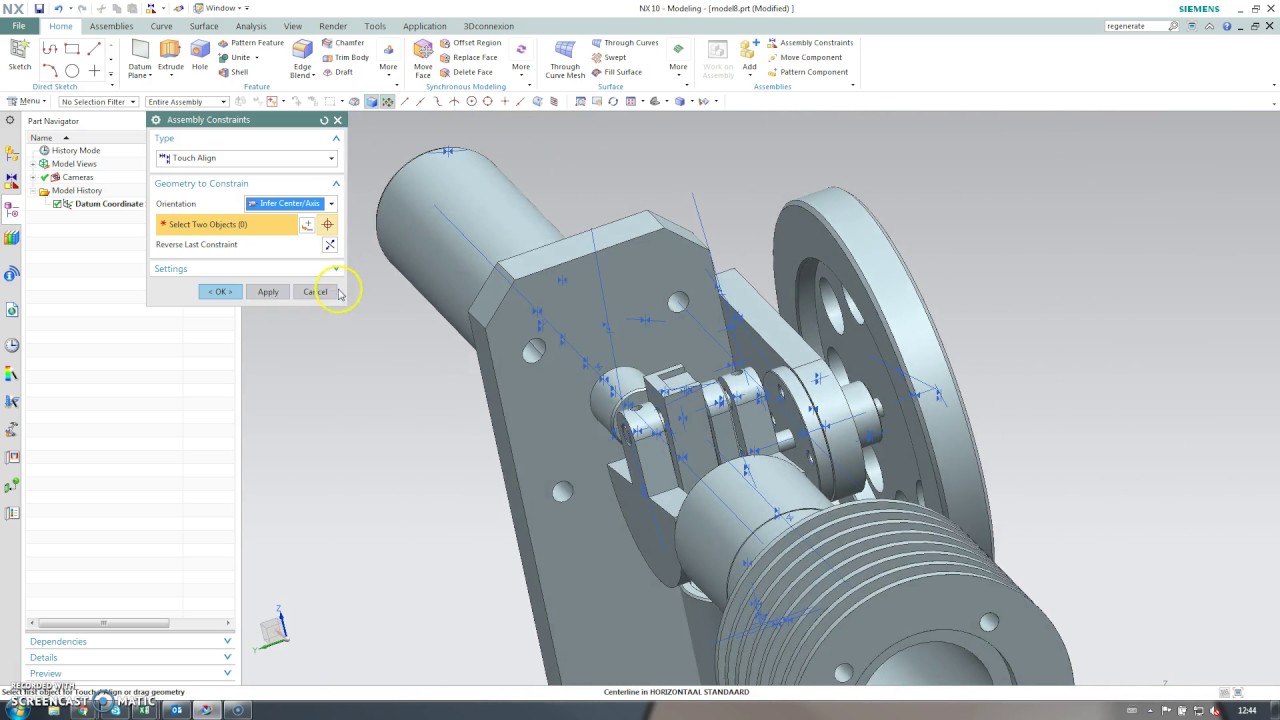Select the Swept surface command
This screenshot has height=720, width=1280.
click(x=608, y=57)
